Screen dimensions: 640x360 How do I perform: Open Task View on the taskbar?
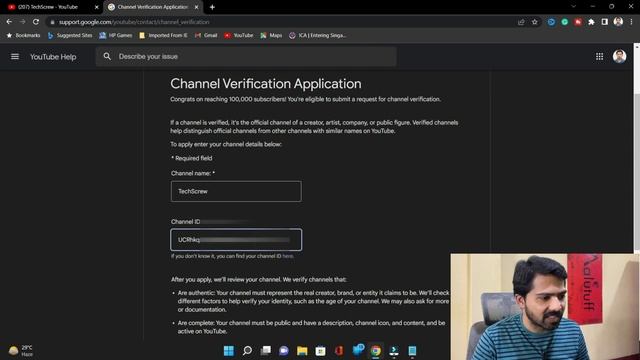click(266, 351)
